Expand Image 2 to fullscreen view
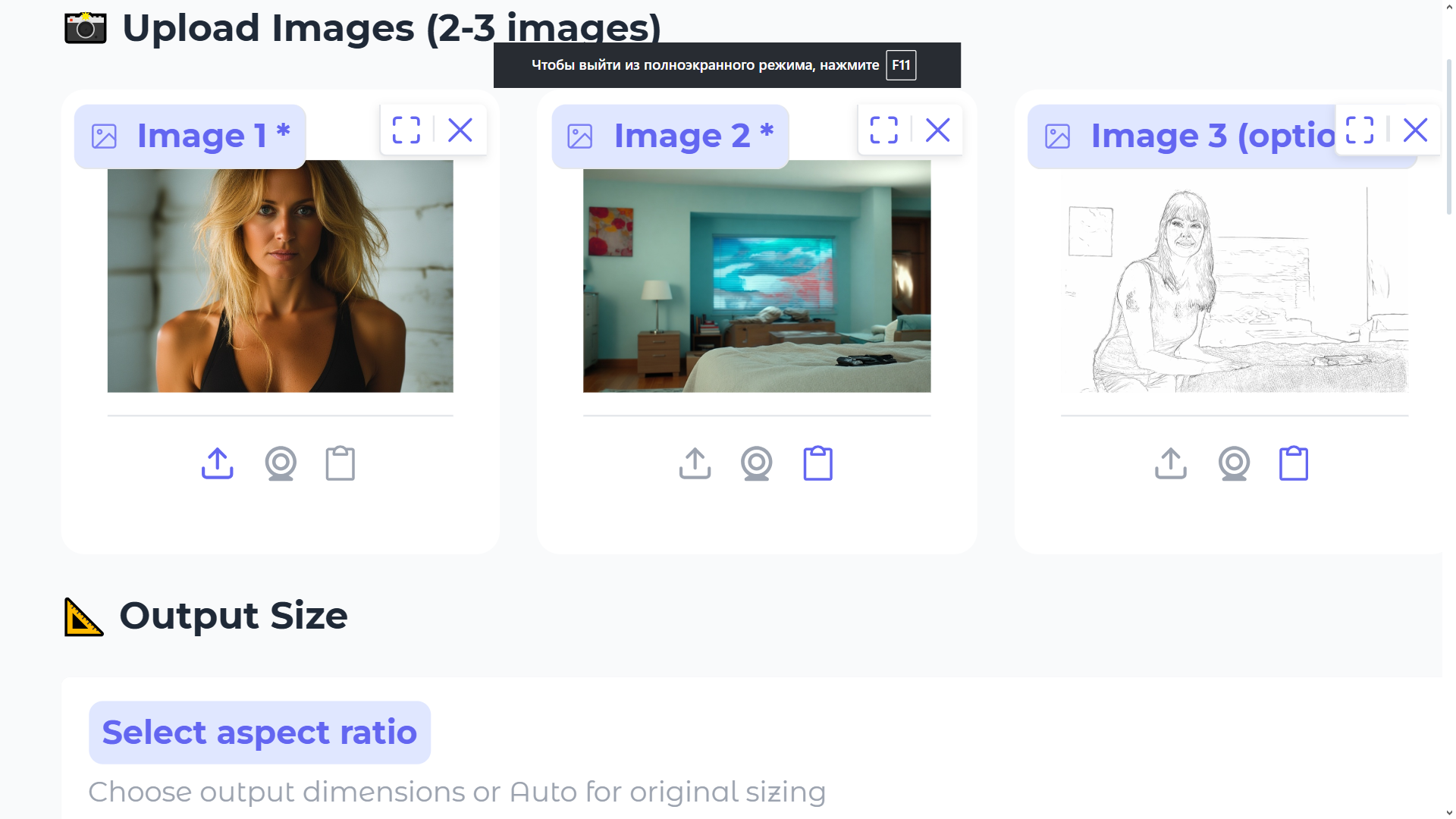 click(883, 130)
